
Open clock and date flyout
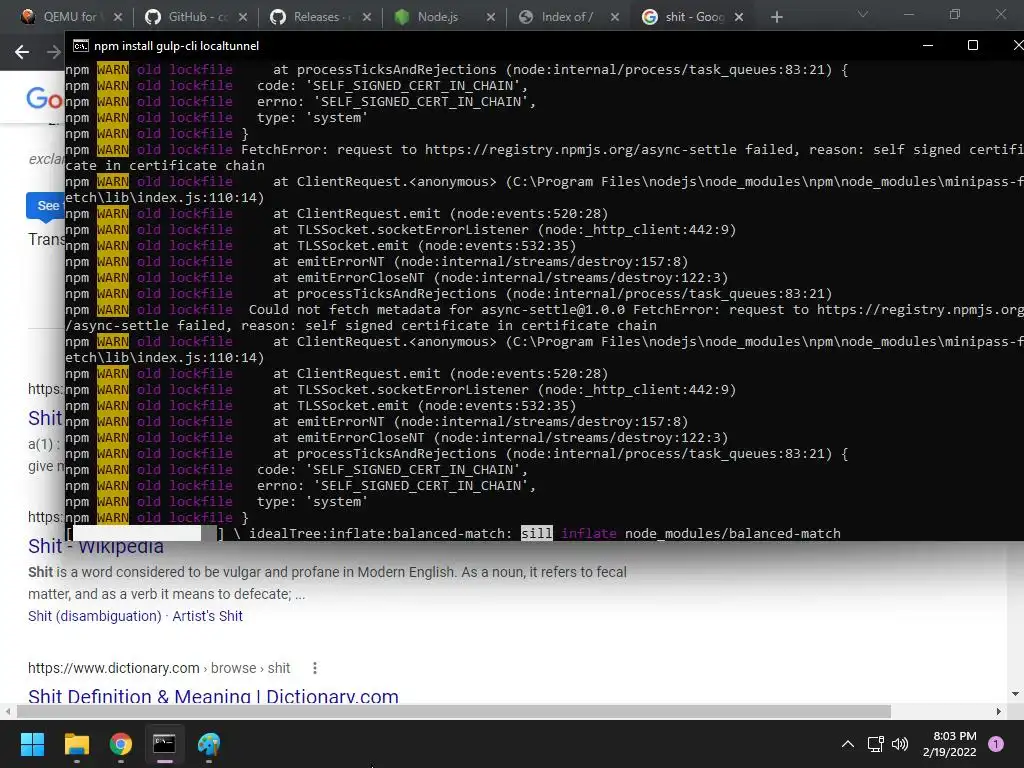point(950,744)
